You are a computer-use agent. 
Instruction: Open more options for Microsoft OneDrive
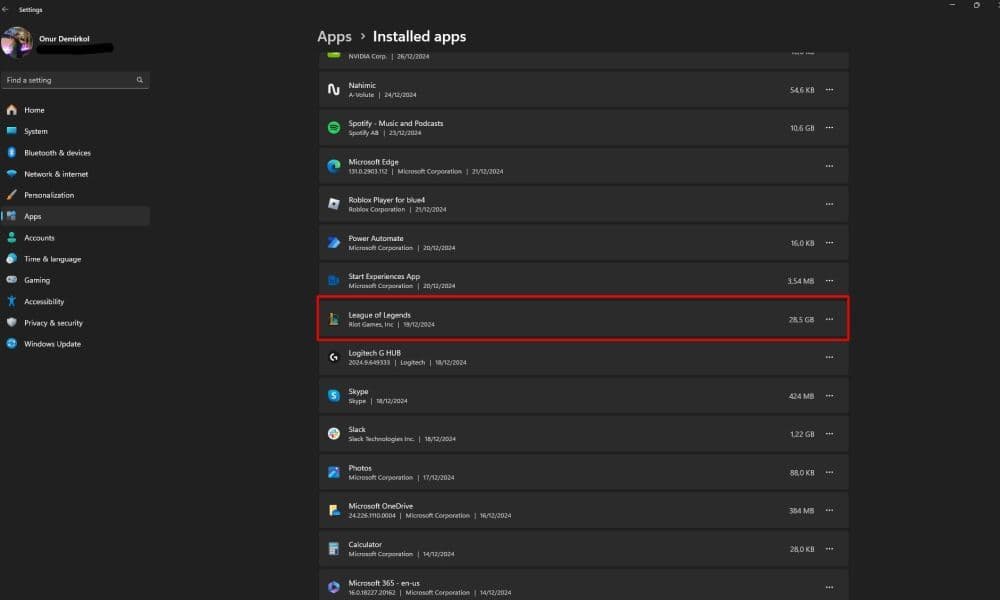coord(829,510)
